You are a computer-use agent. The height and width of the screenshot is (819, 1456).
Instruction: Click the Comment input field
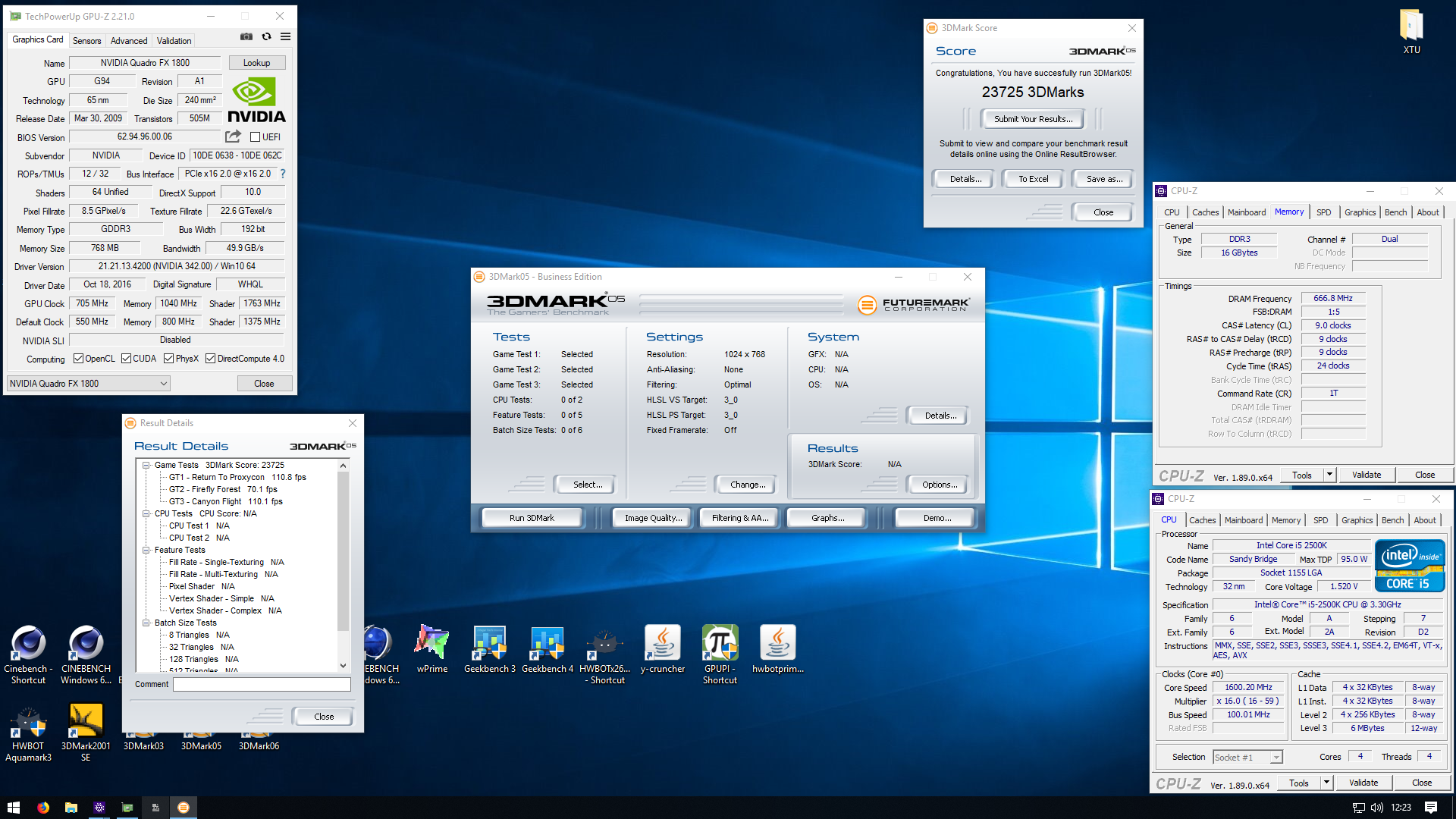(262, 684)
